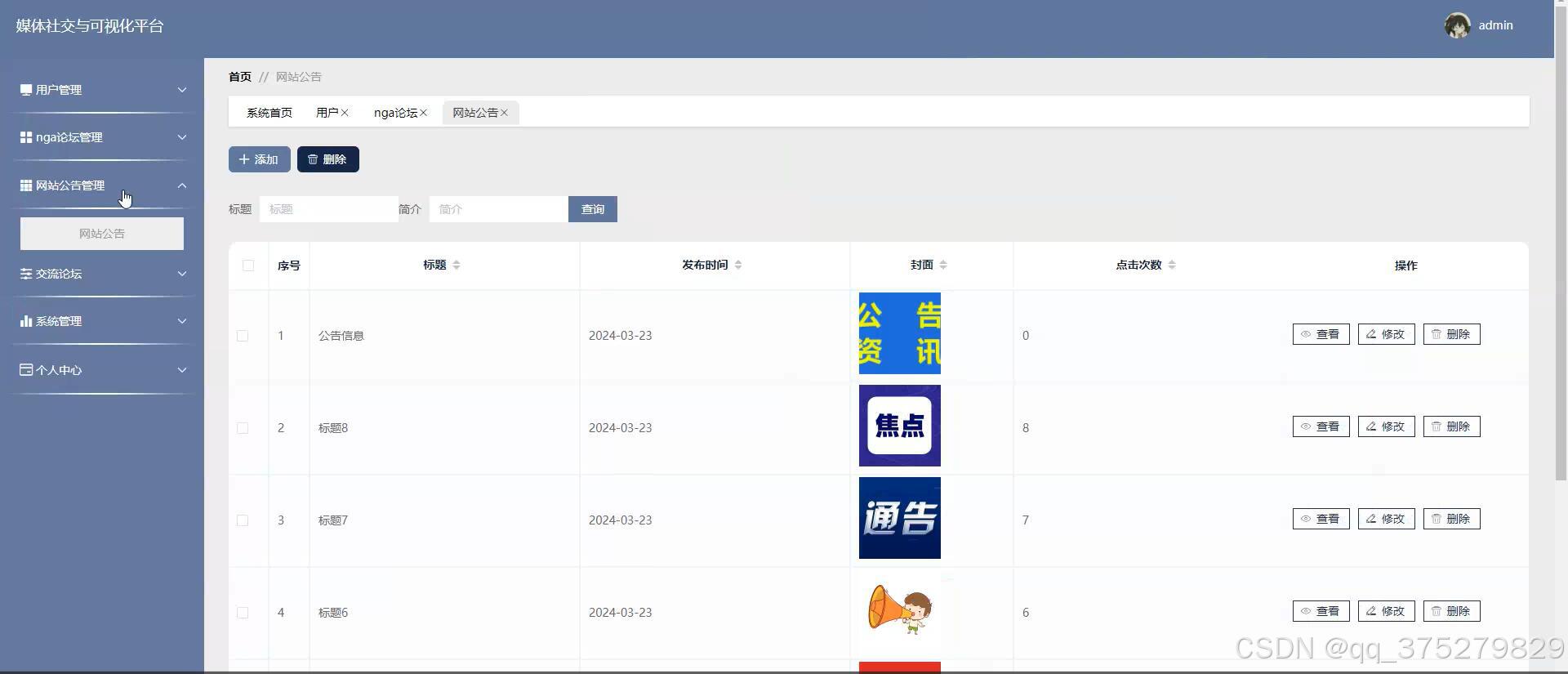Viewport: 1568px width, 674px height.
Task: Click the 公告信息 title cell
Action: (x=341, y=336)
